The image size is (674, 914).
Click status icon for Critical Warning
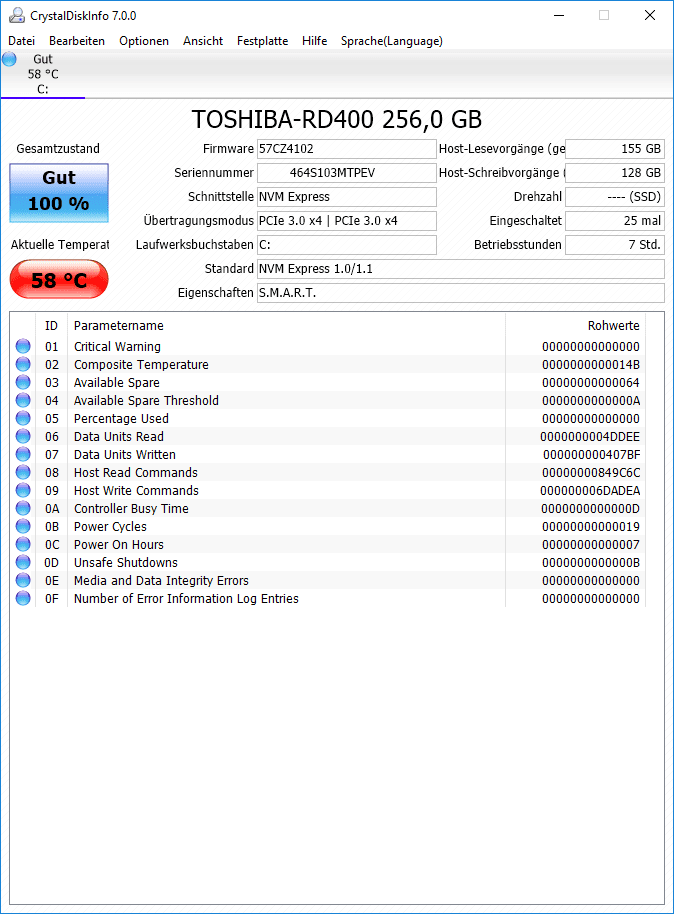(23, 346)
